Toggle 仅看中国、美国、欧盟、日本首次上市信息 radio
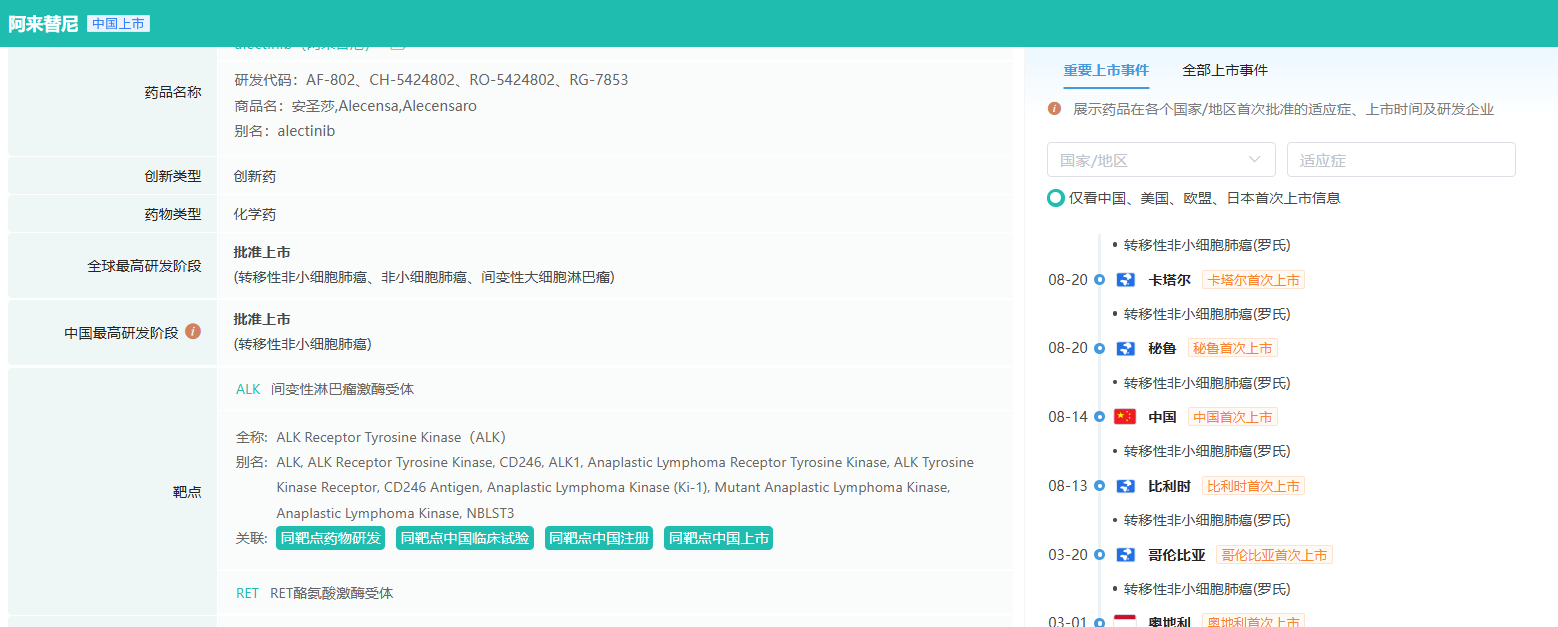This screenshot has height=627, width=1558. pyautogui.click(x=1055, y=198)
